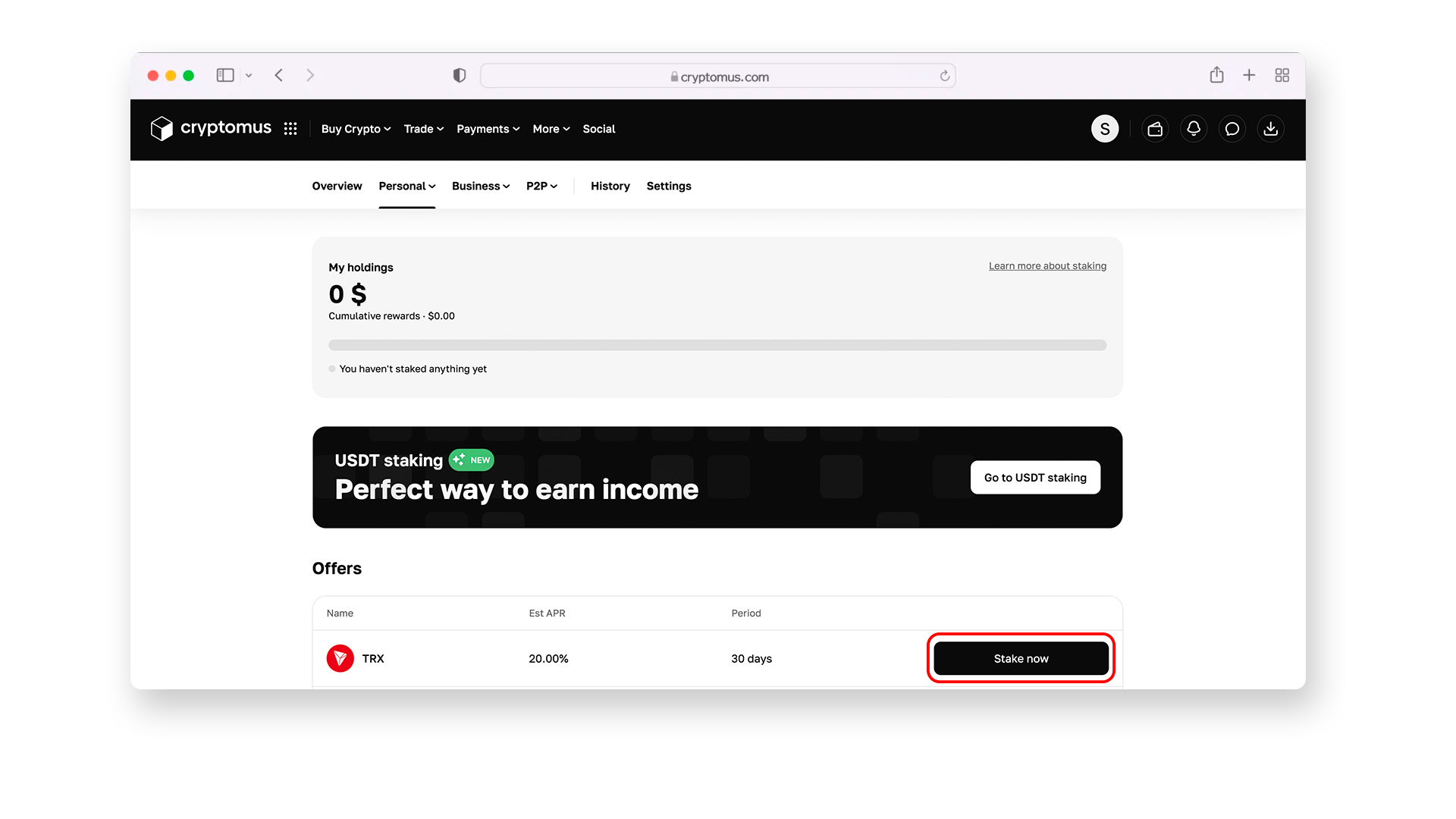Switch to the History tab

pos(610,185)
